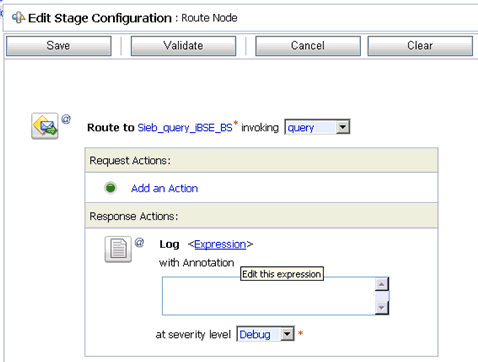Click the green Add an Action bullet
The width and height of the screenshot is (478, 362).
(x=110, y=188)
